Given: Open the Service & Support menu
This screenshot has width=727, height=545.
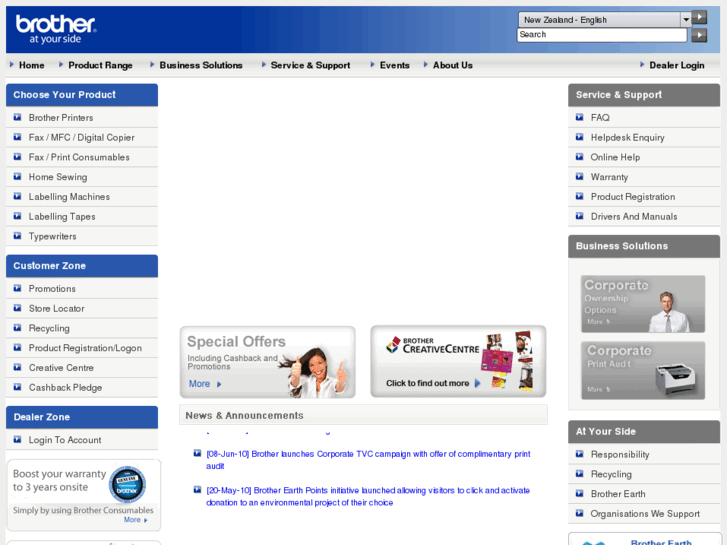Looking at the screenshot, I should tap(310, 65).
